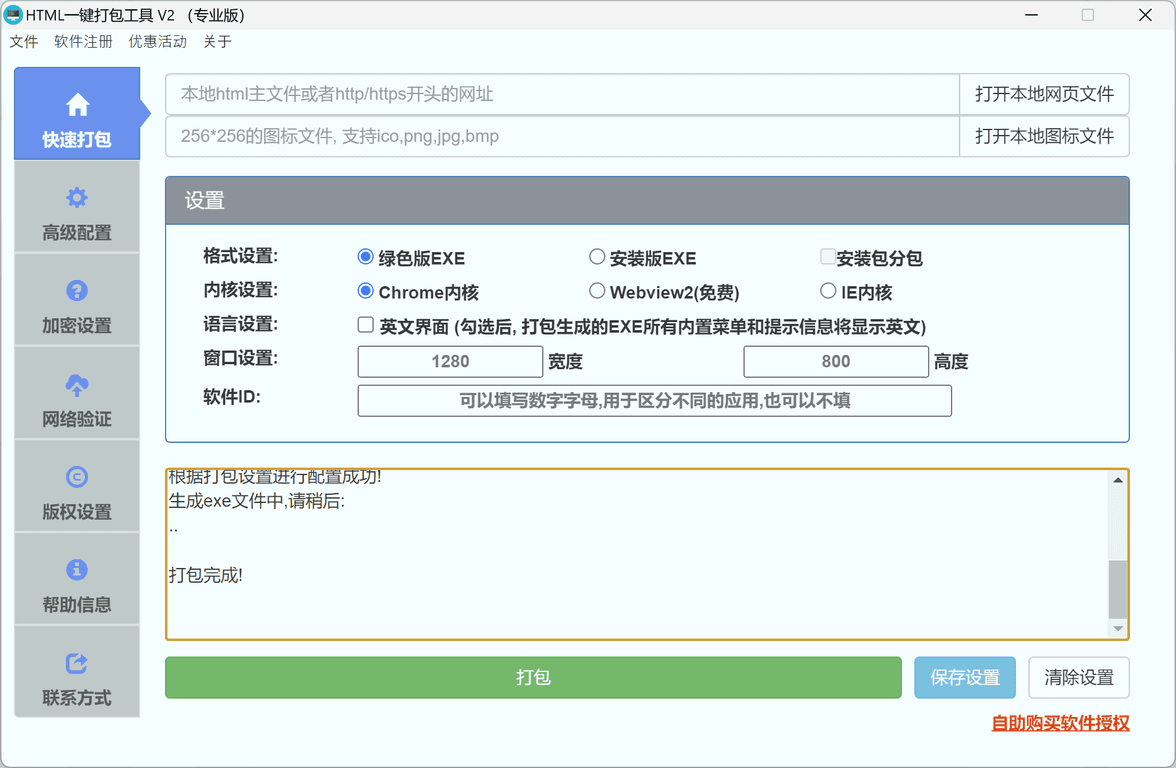Open 高级配置 gear icon panel

coord(77,207)
